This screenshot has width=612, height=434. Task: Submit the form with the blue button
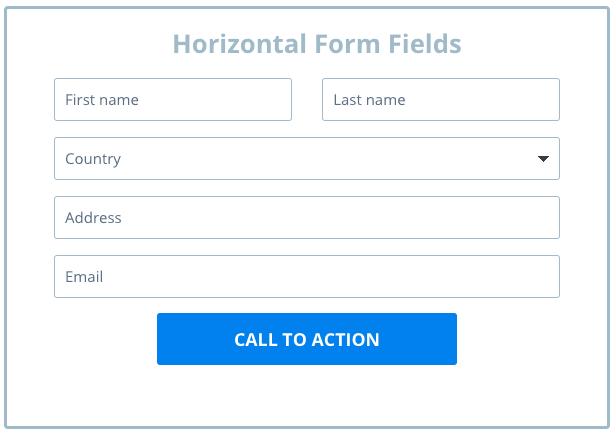306,339
